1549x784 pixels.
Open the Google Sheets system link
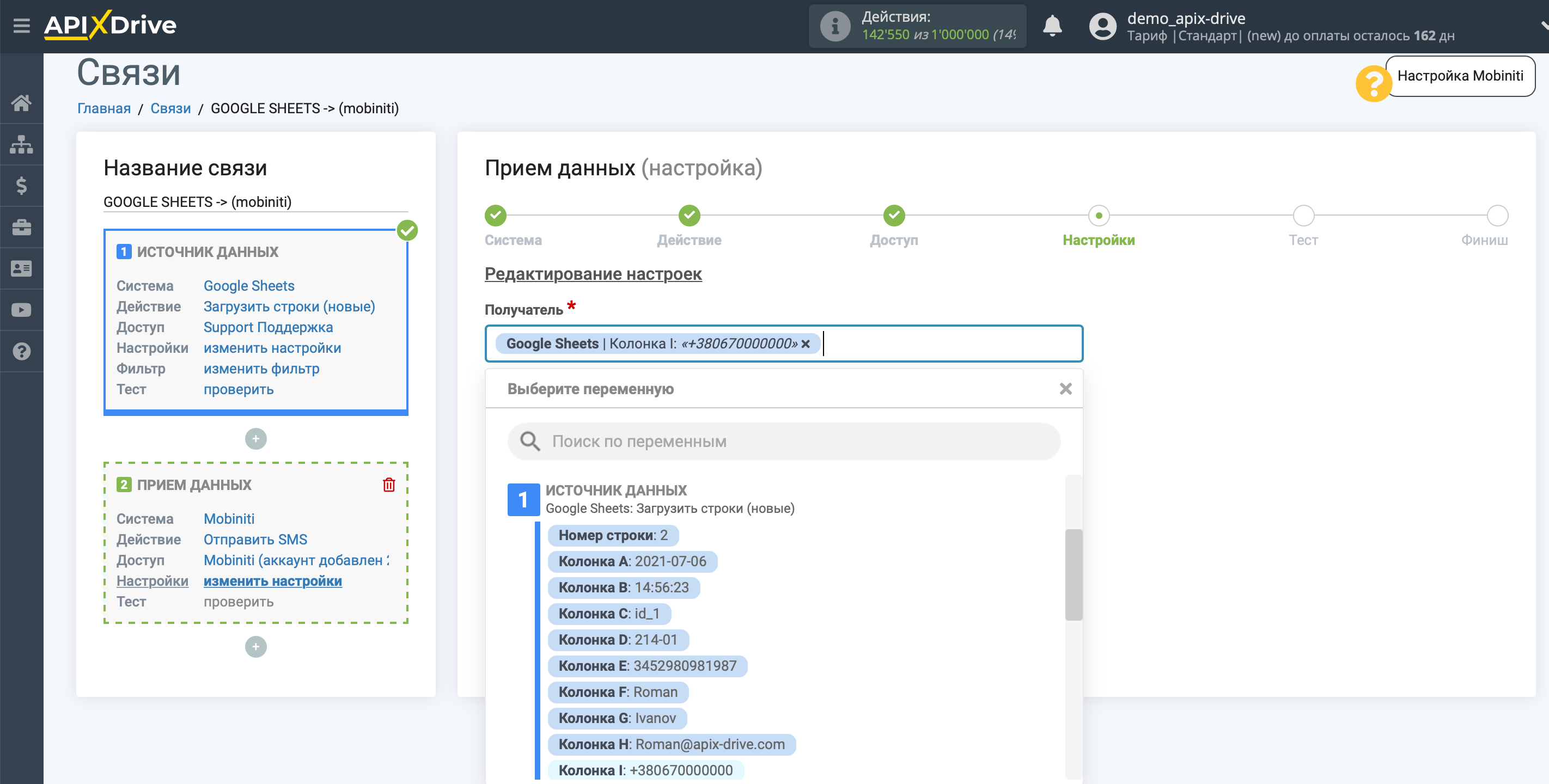(249, 286)
